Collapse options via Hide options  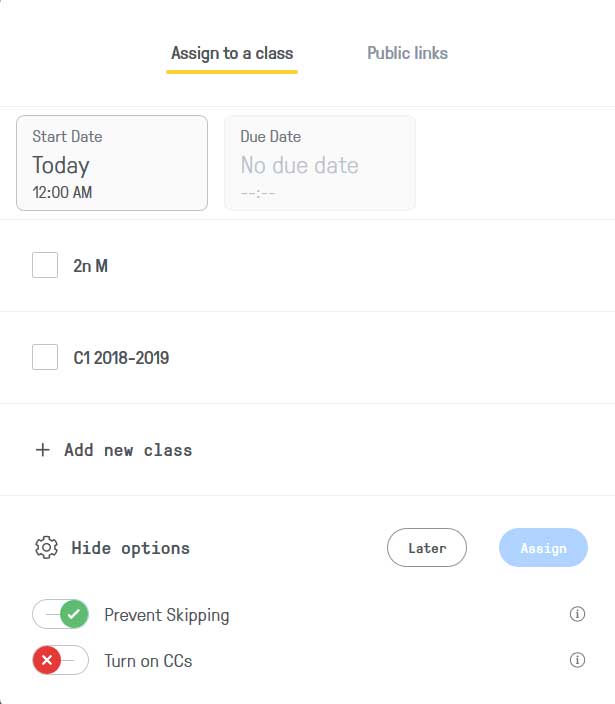pyautogui.click(x=131, y=548)
